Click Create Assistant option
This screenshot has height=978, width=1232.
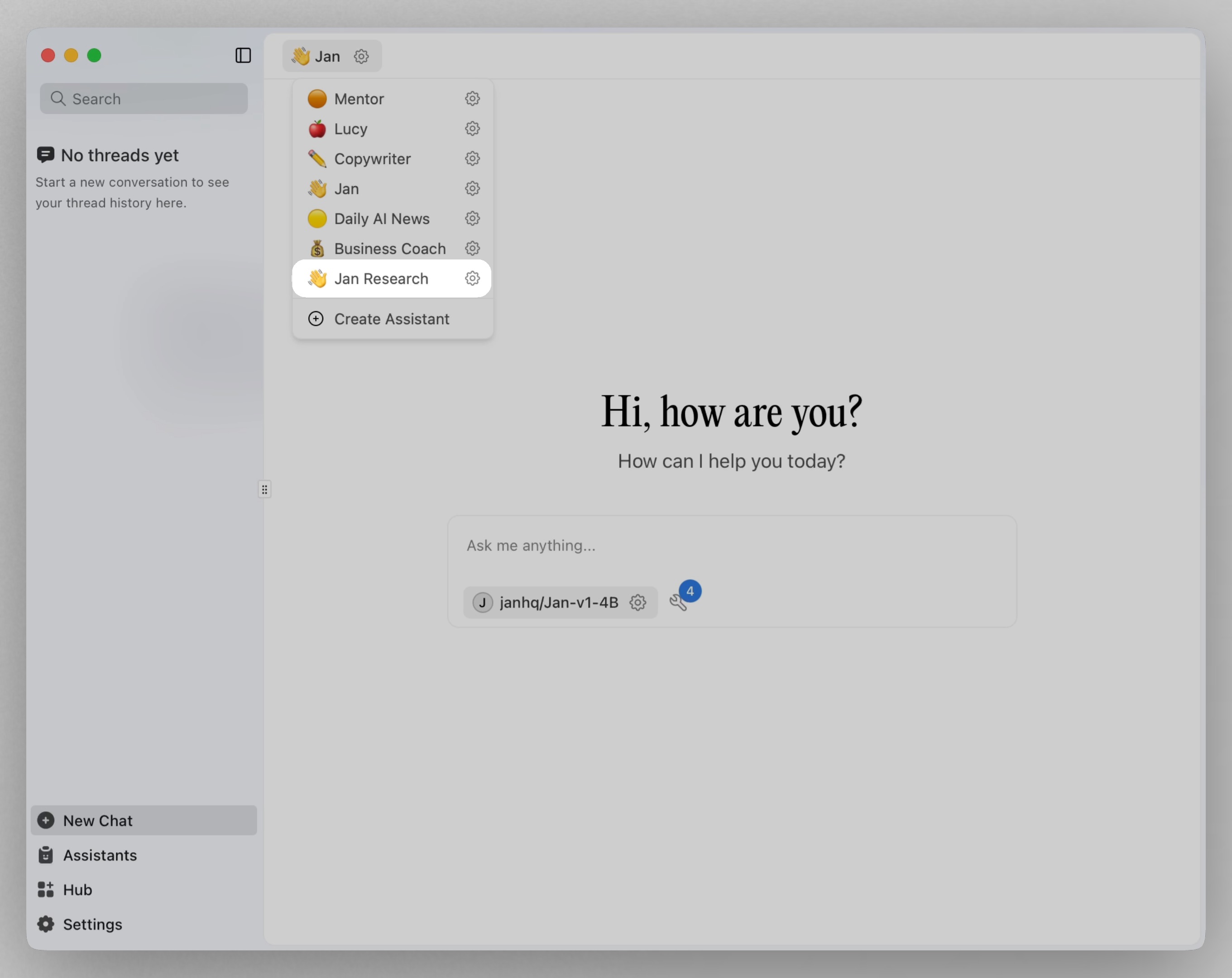392,319
